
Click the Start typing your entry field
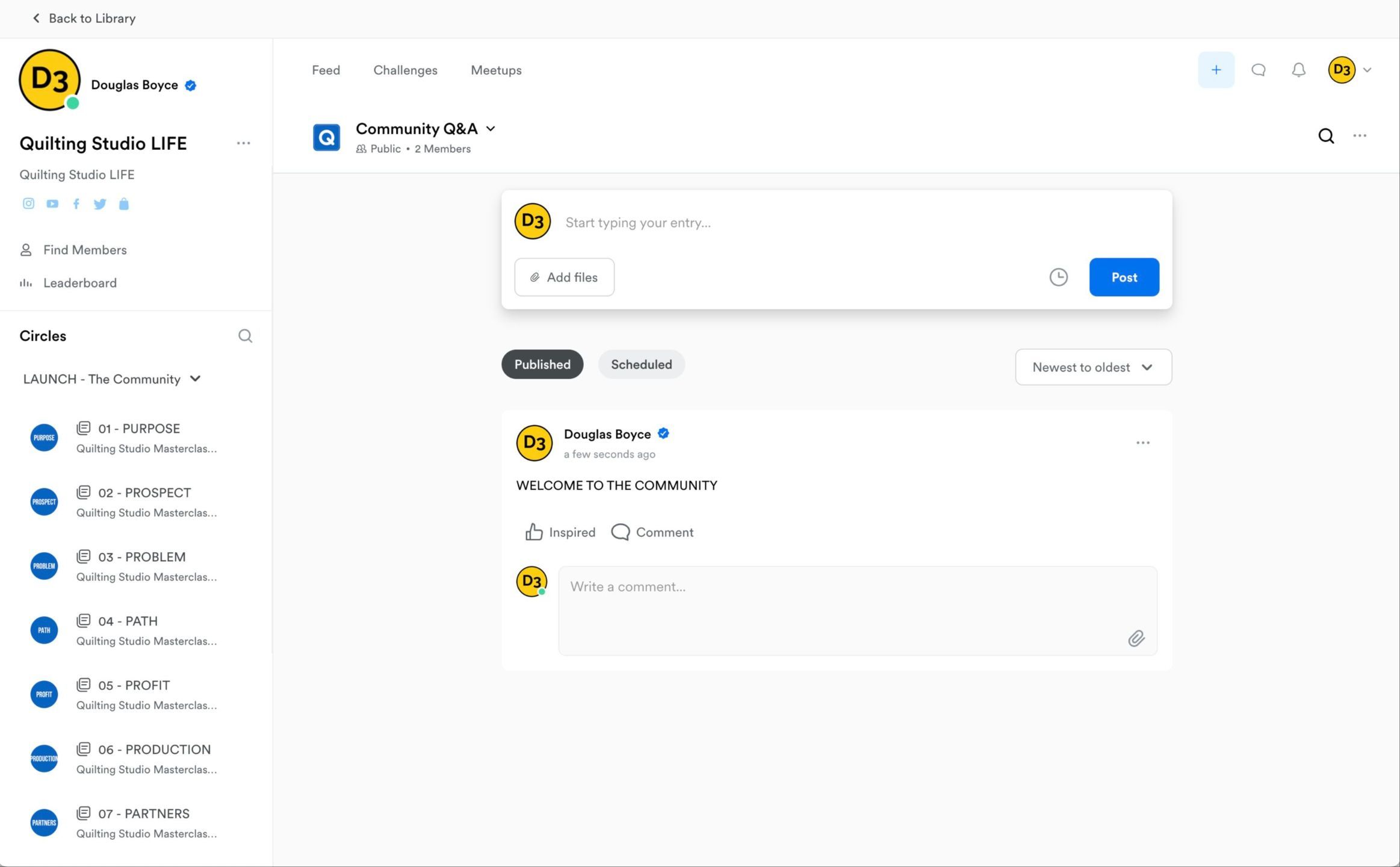(x=843, y=223)
